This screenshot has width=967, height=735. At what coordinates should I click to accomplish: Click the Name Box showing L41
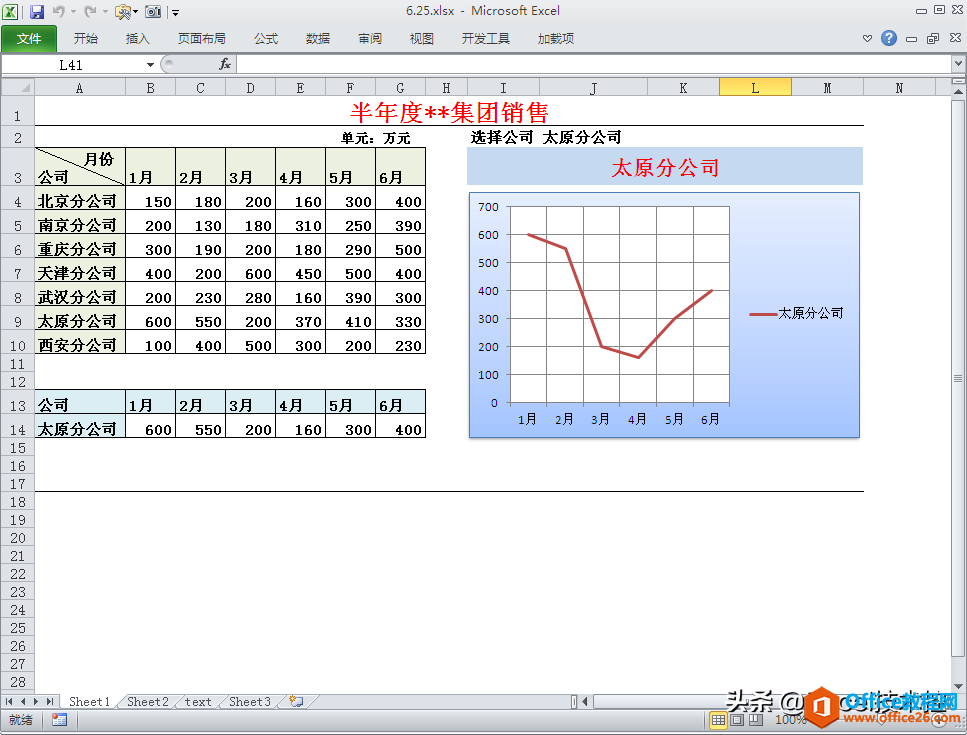click(x=72, y=65)
